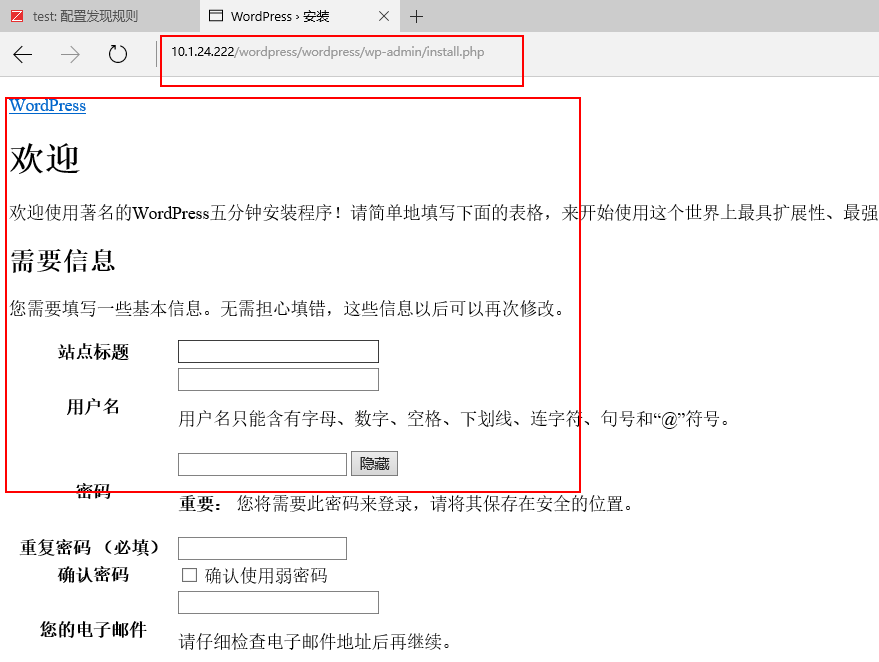Click the text 请仔细检查电子邮件地址后再继续。
The height and width of the screenshot is (662, 879).
coord(316,641)
